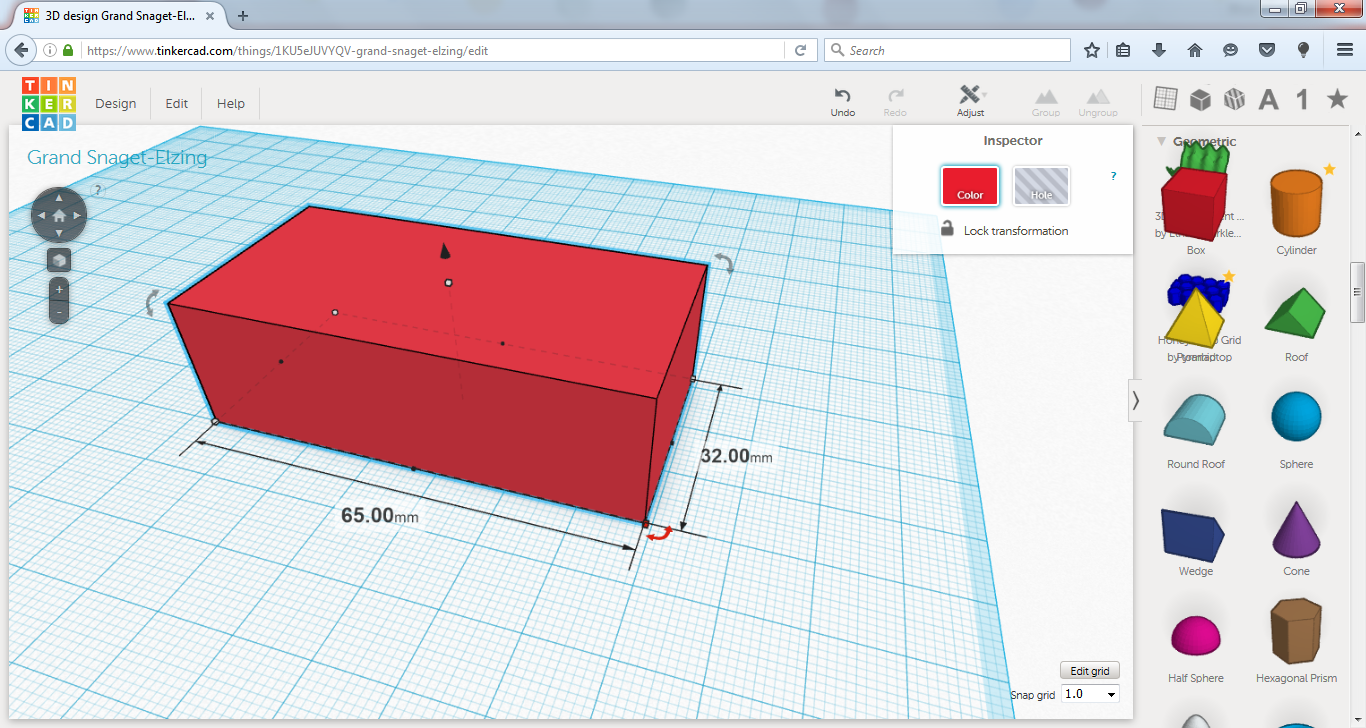Zoom out with the minus button

tap(59, 312)
